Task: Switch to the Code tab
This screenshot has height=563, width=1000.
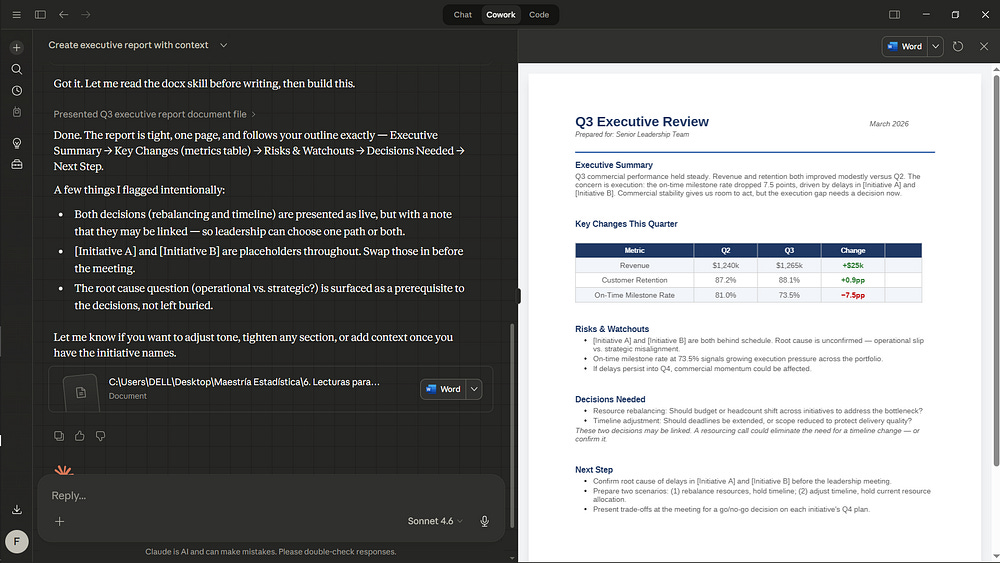Action: 539,15
